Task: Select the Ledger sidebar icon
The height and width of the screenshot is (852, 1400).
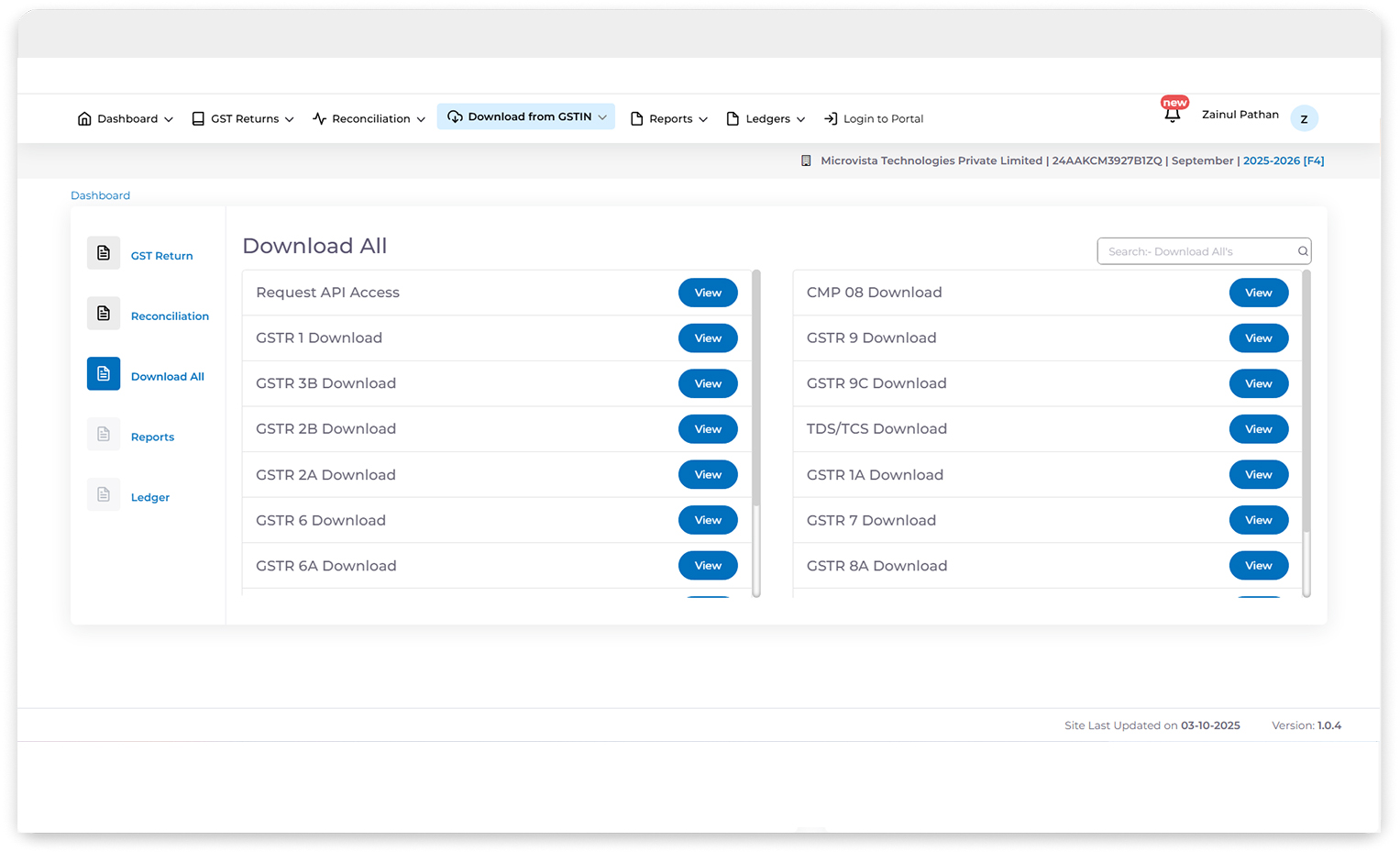Action: (103, 493)
